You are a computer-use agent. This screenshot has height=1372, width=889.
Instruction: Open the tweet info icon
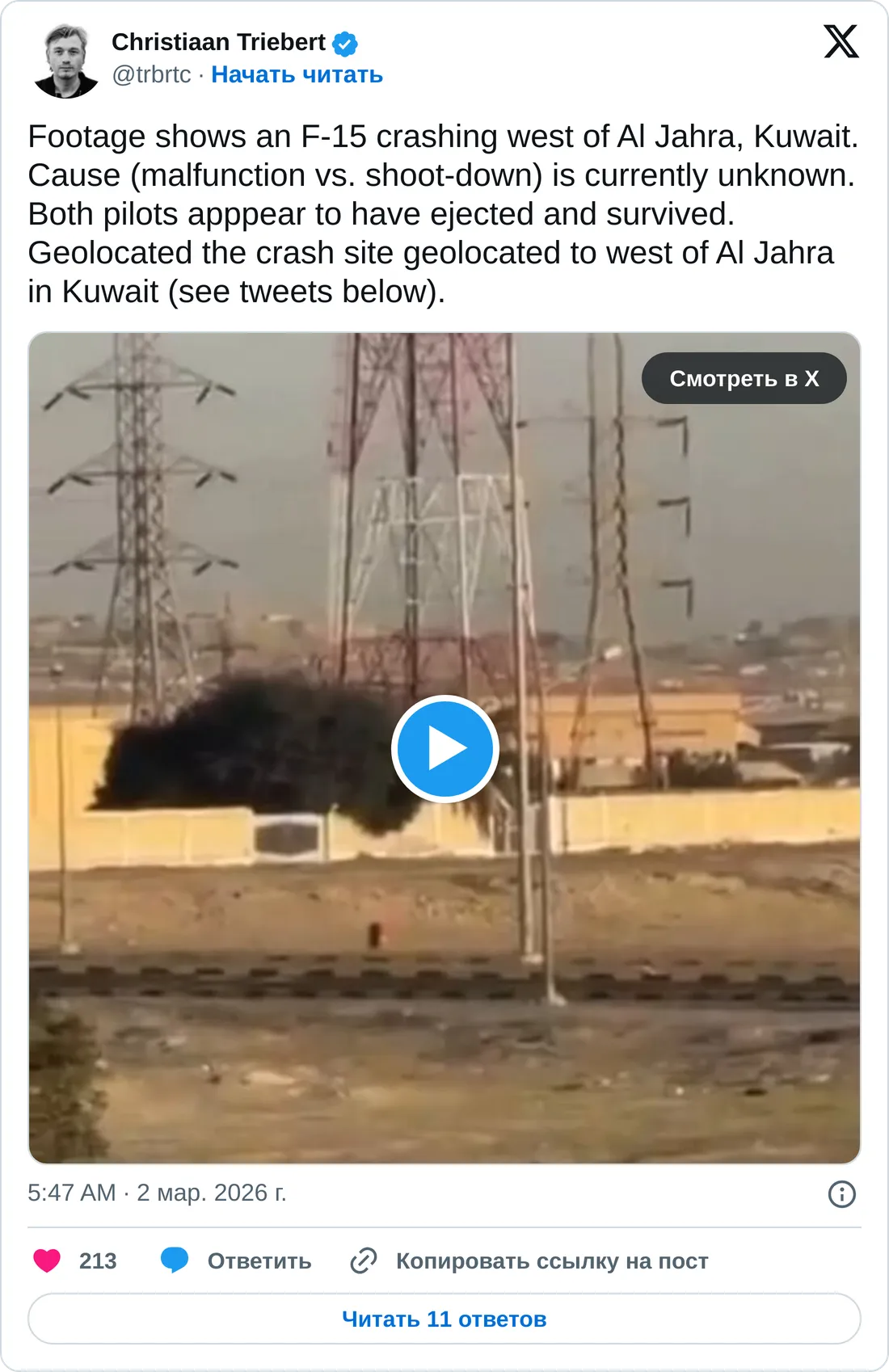tap(841, 1193)
